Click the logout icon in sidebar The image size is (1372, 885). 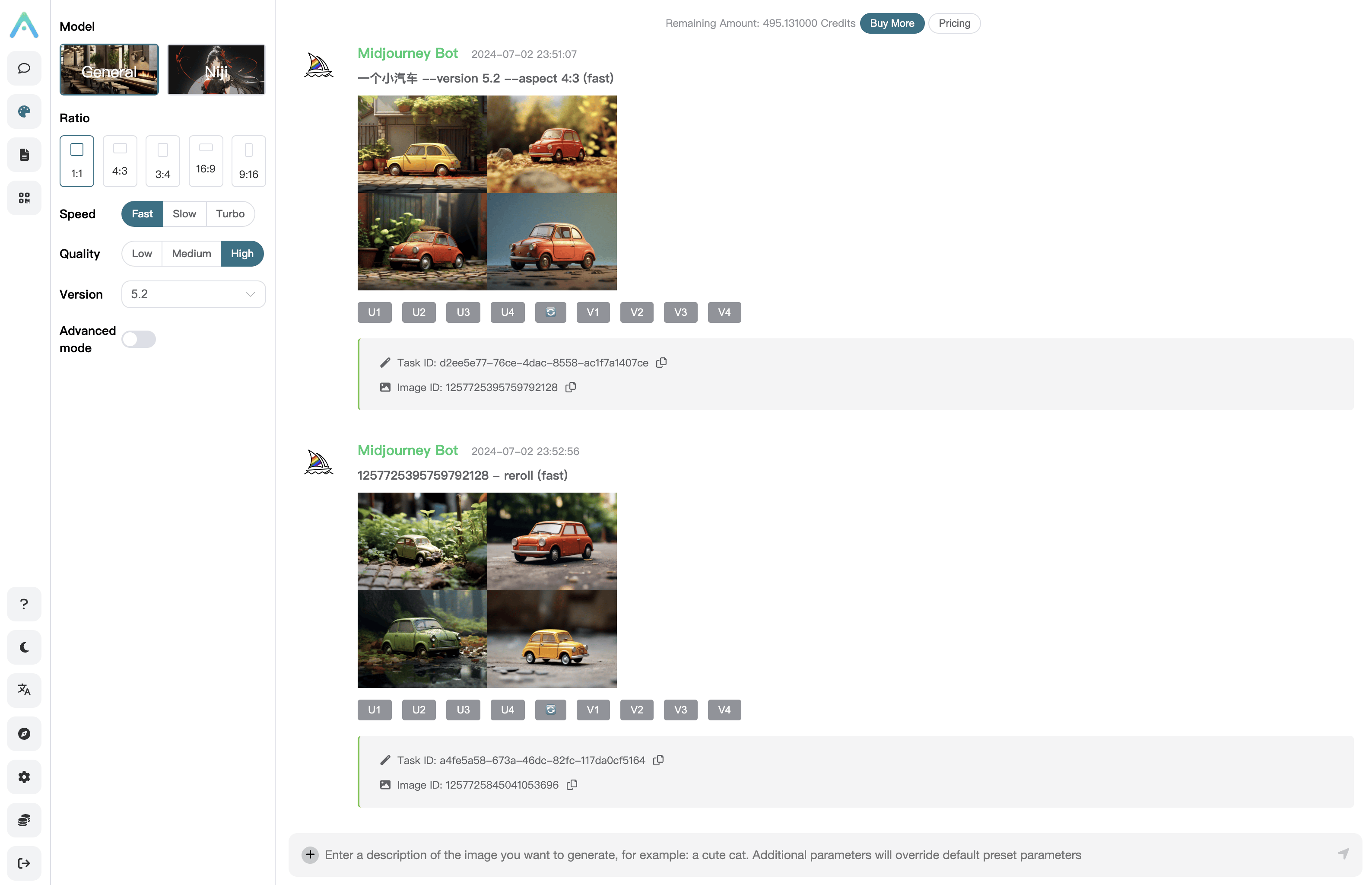(24, 863)
